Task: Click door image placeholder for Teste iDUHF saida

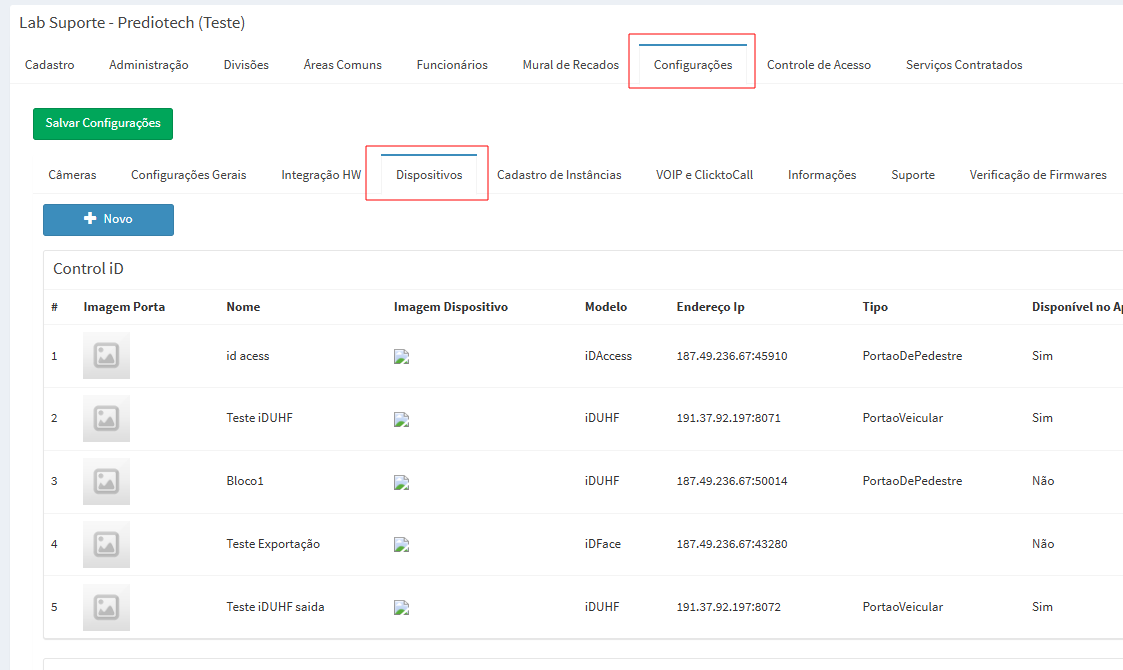Action: click(106, 607)
